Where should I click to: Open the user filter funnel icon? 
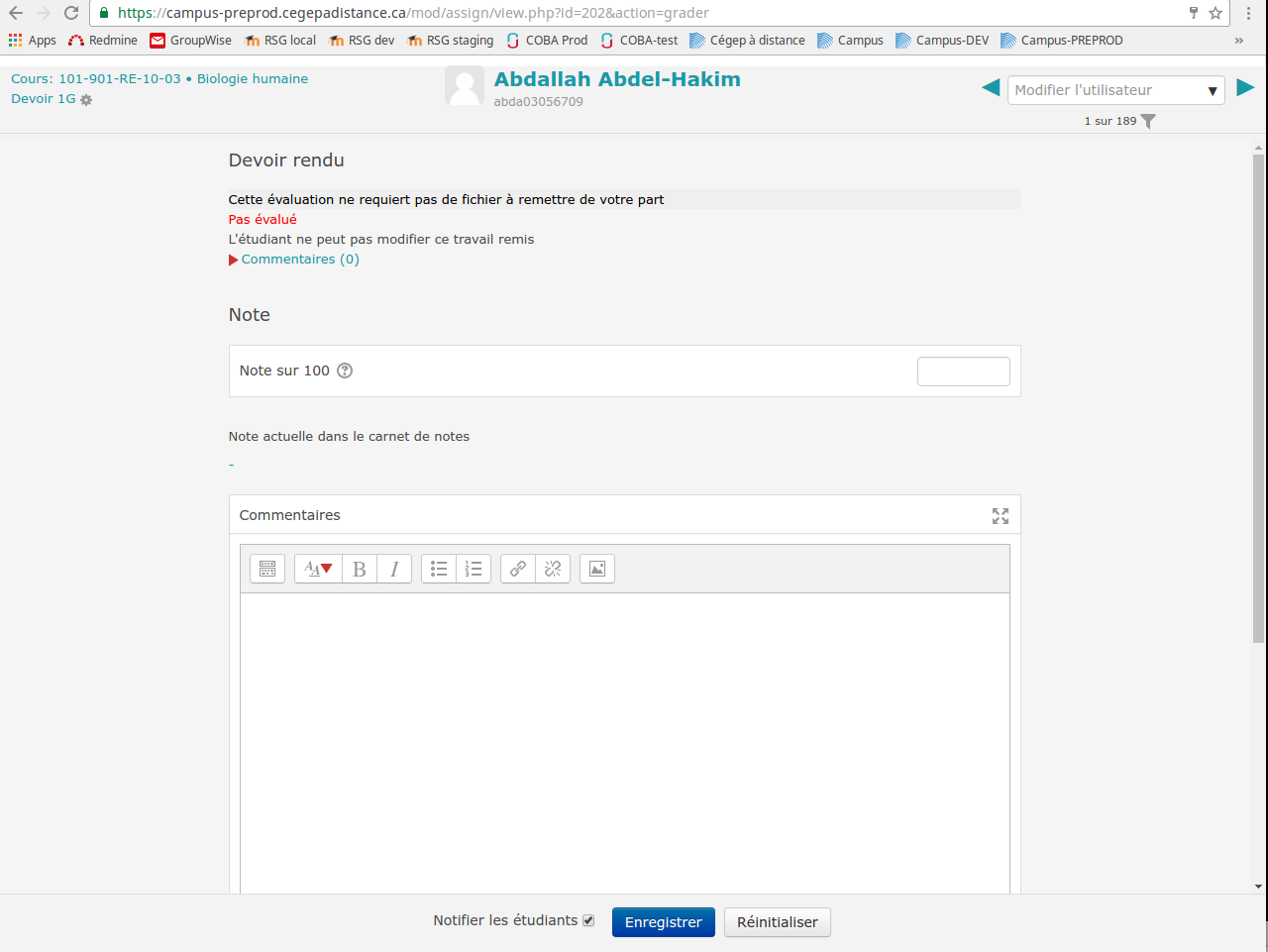click(x=1148, y=121)
